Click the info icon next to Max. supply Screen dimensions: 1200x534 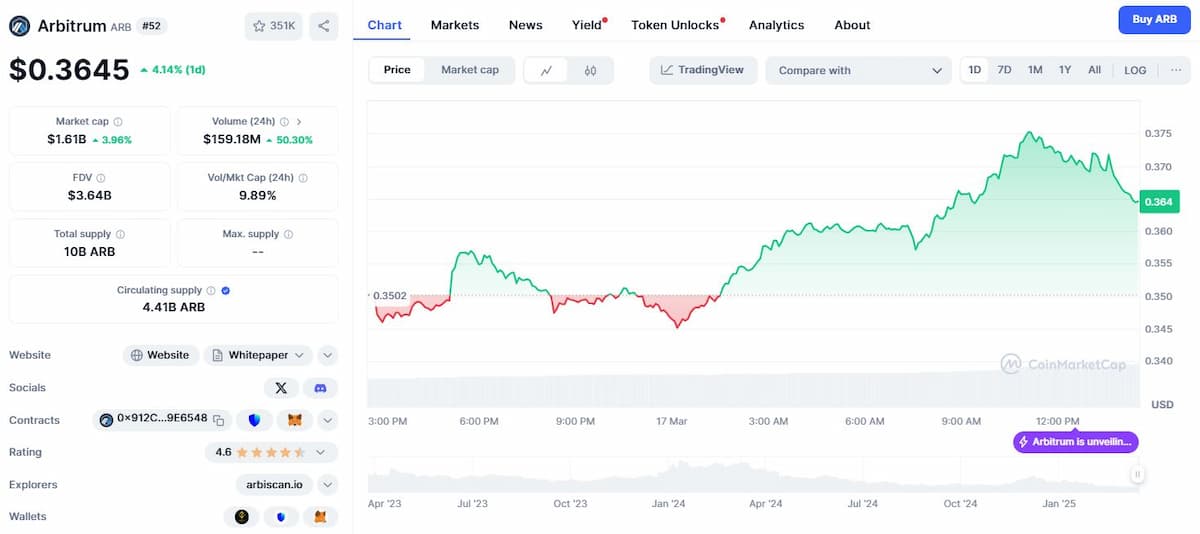288,234
